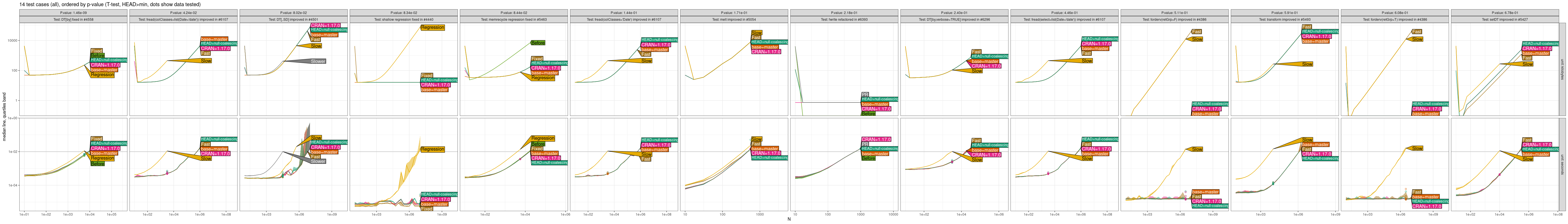Click the 'PR' label in the fwrite kilobytes panel
Image resolution: width=1568 pixels, height=224 pixels.
pyautogui.click(x=865, y=94)
